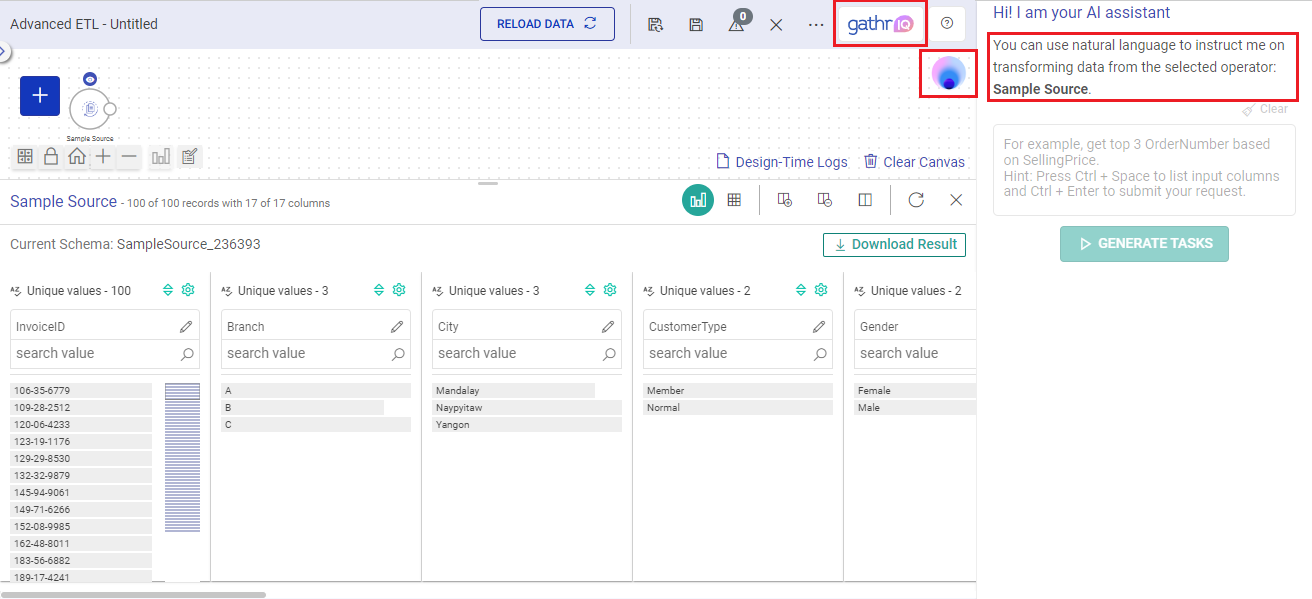Toggle the eye icon above Sample Source node
This screenshot has width=1312, height=599.
pyautogui.click(x=90, y=79)
